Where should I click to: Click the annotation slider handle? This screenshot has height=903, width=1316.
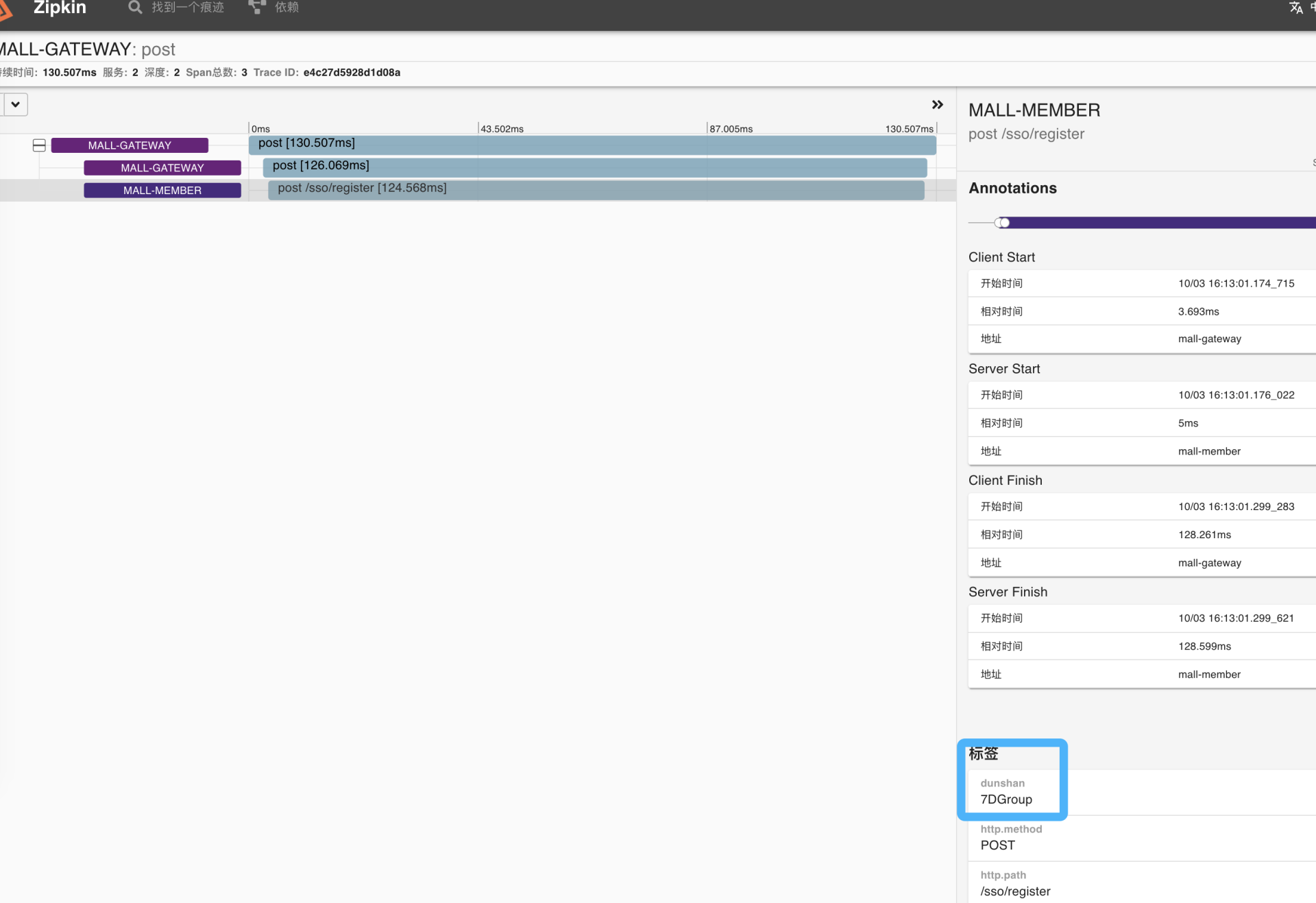(x=1004, y=223)
